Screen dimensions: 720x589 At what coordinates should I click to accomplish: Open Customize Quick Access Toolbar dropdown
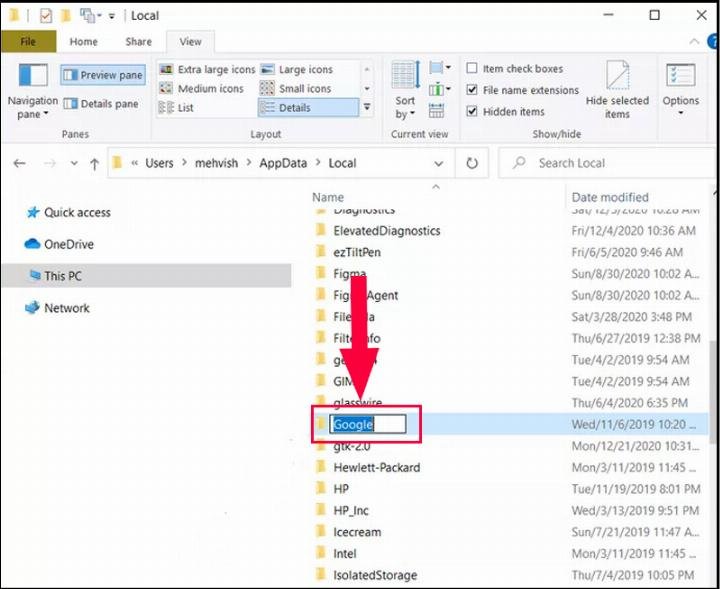click(x=112, y=17)
